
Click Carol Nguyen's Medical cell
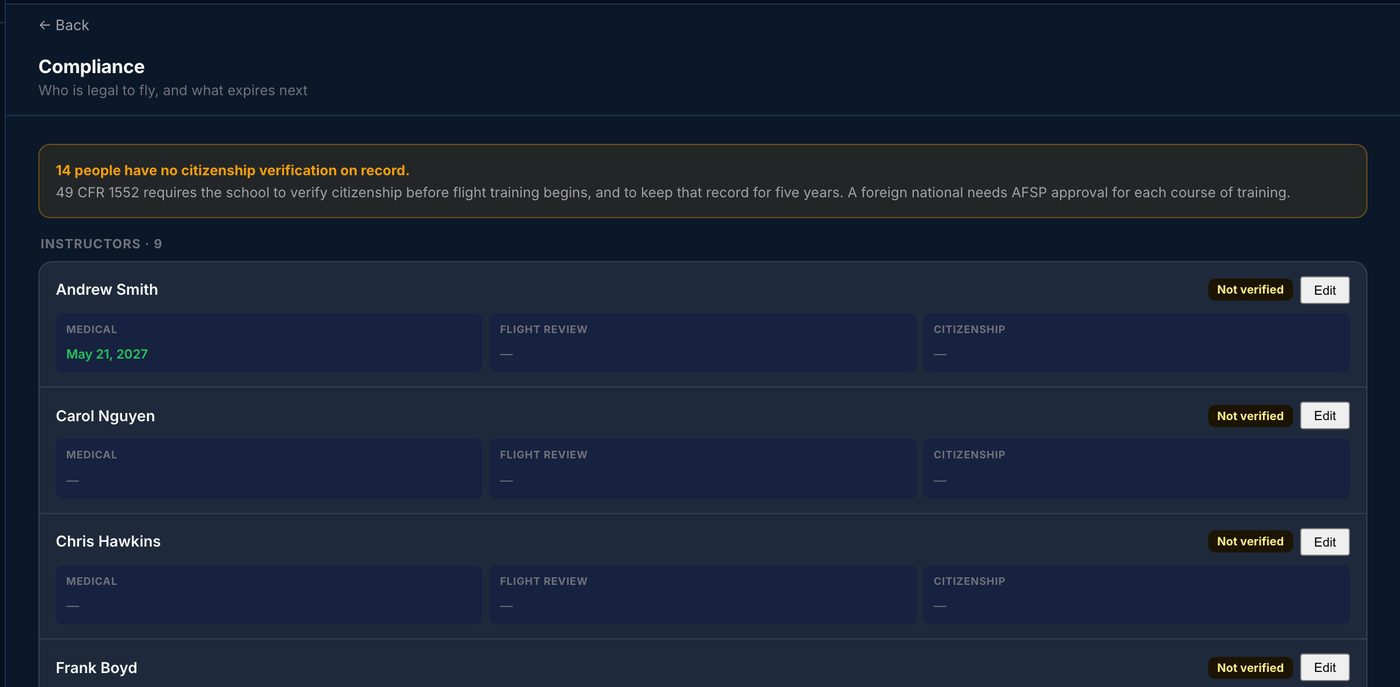coord(268,469)
